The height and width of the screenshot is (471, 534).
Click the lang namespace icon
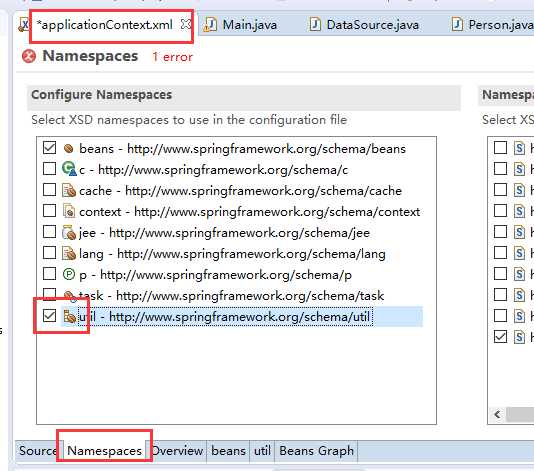coord(69,253)
